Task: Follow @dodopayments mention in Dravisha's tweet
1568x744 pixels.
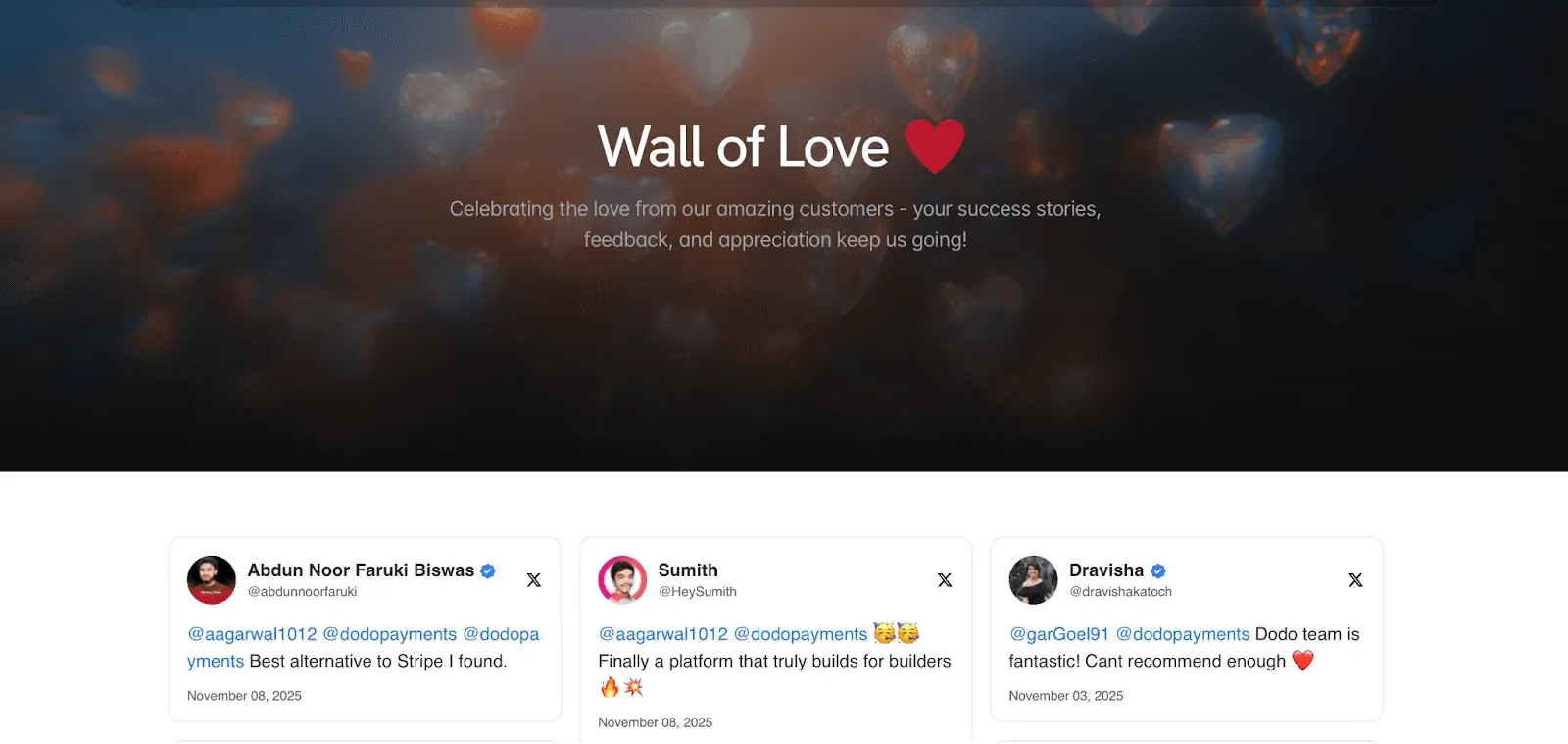Action: pos(1183,634)
